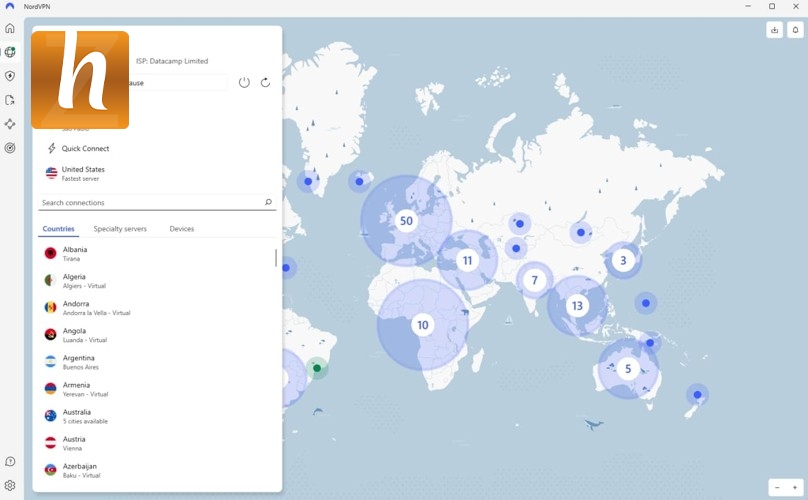Switch to Specialty servers tab
This screenshot has width=808, height=500.
tap(120, 229)
